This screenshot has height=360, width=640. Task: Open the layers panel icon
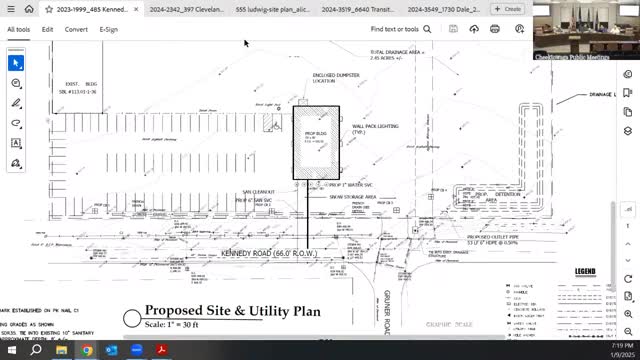[x=628, y=131]
